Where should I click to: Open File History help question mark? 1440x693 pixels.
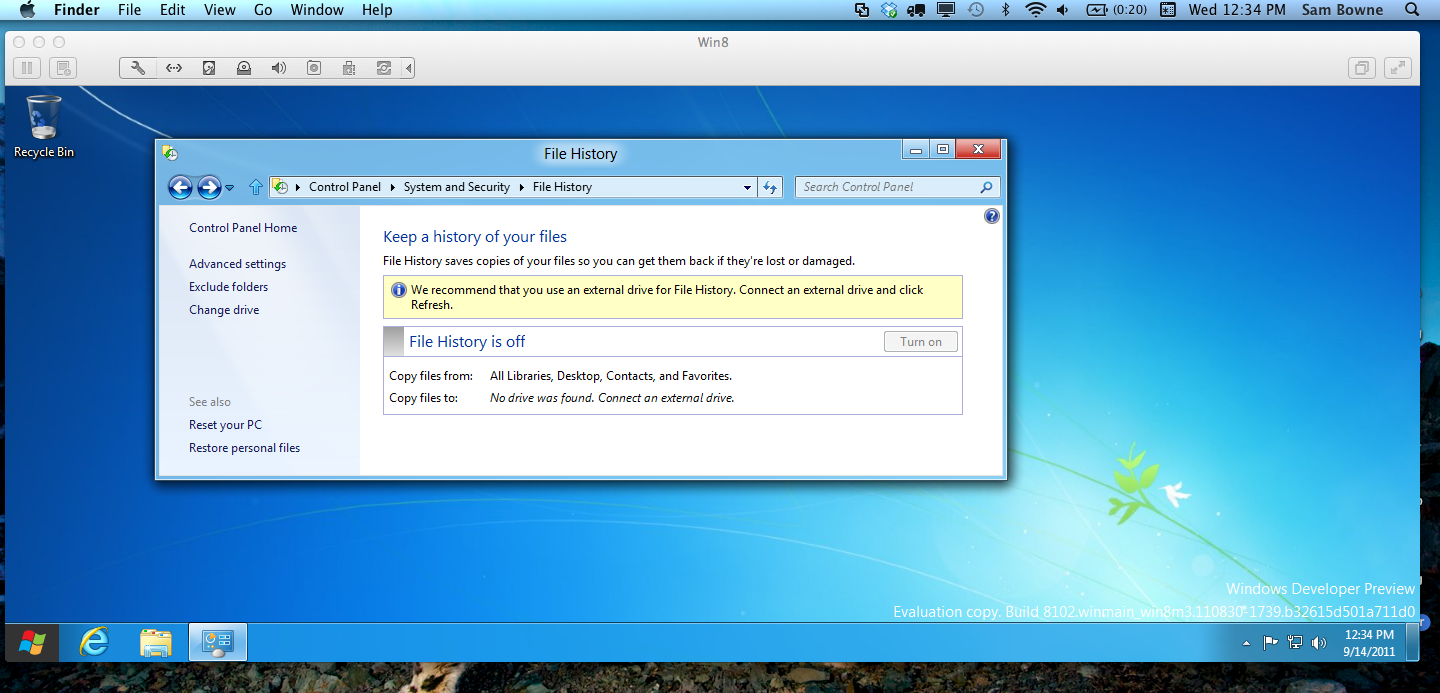992,216
